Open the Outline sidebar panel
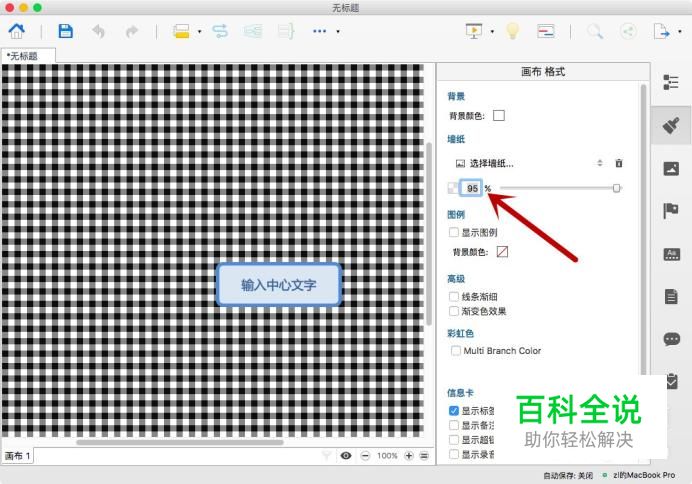The width and height of the screenshot is (692, 484). tap(671, 82)
